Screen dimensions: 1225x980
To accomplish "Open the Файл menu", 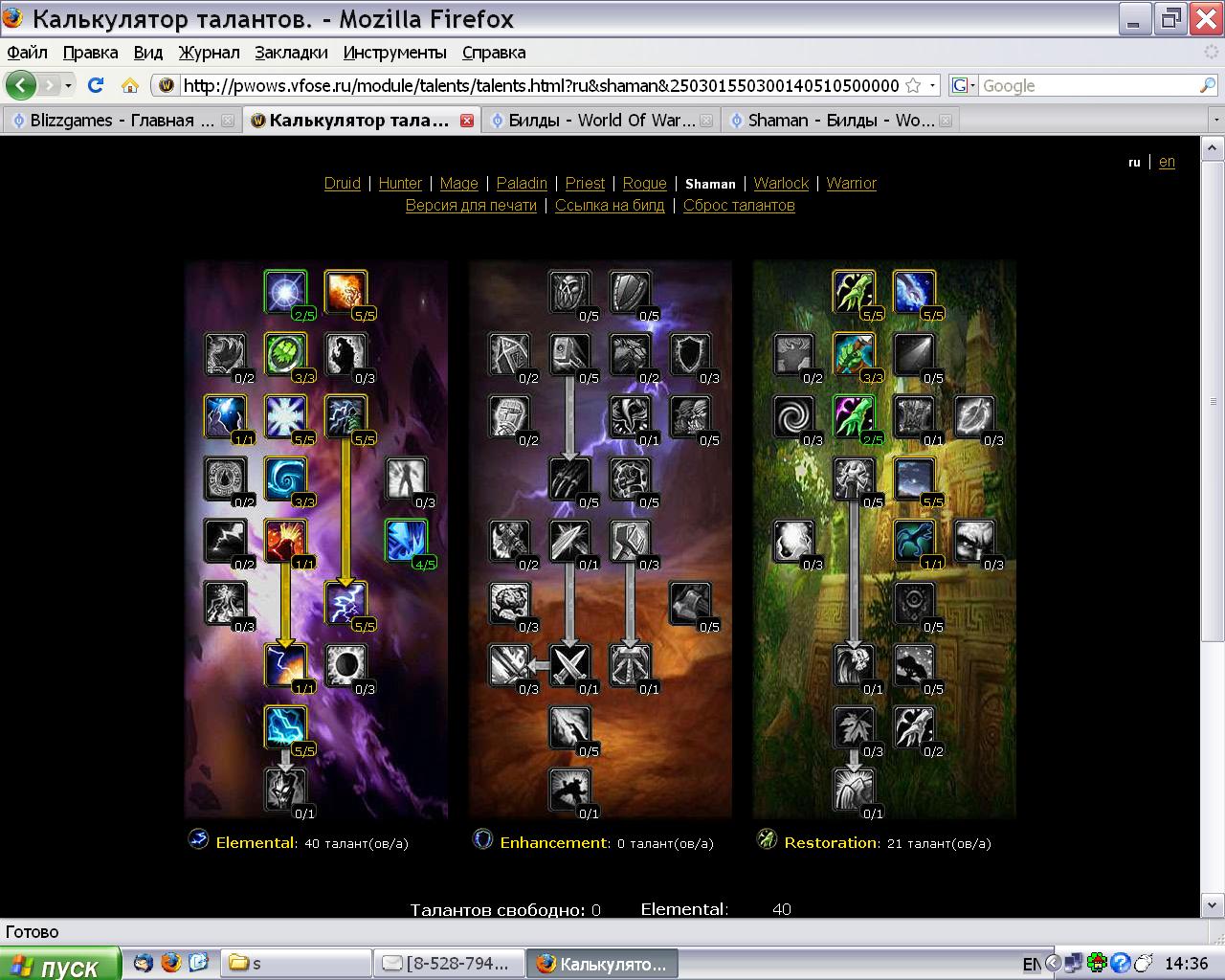I will point(27,53).
